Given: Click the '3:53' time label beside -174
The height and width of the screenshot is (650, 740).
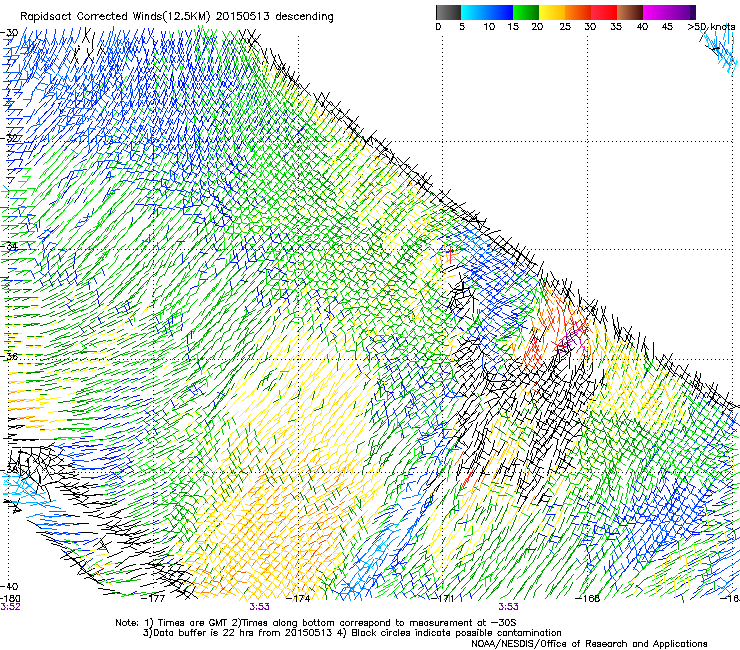Looking at the screenshot, I should (x=259, y=607).
